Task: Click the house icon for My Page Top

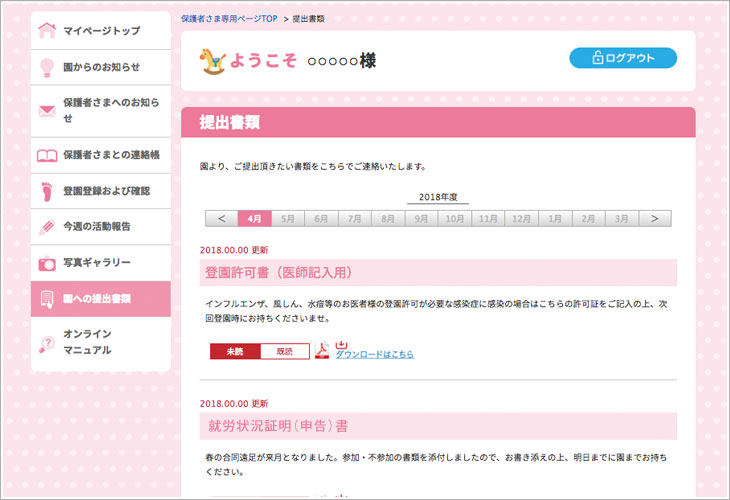Action: tap(47, 30)
